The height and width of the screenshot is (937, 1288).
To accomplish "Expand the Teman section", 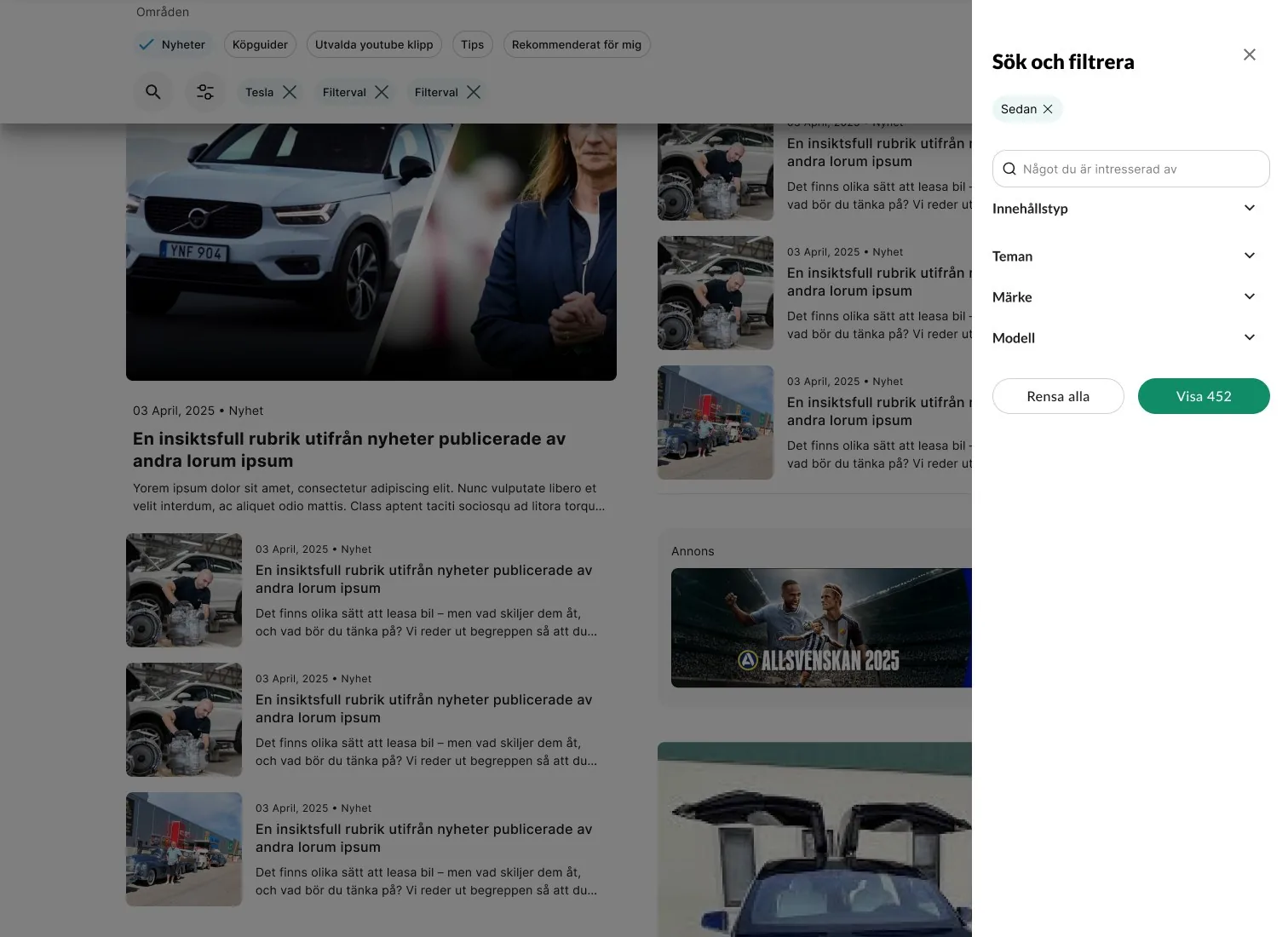I will click(1124, 256).
